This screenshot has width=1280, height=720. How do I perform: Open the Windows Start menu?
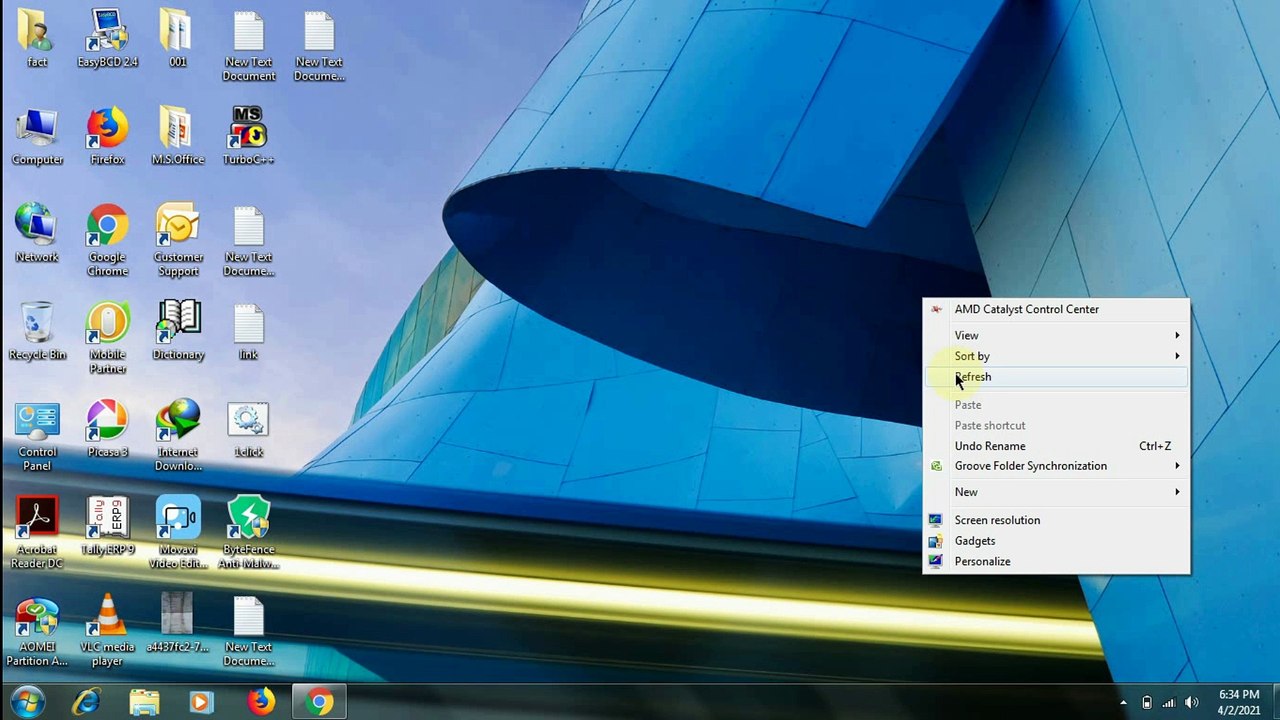tap(27, 702)
